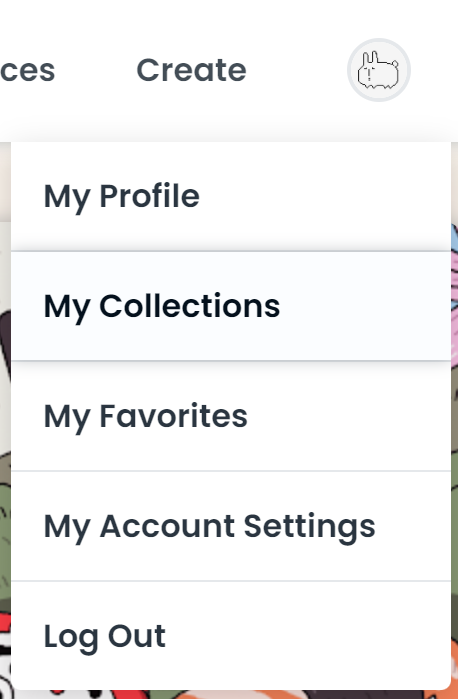This screenshot has height=699, width=458.
Task: View the My Favorites page
Action: 231,416
